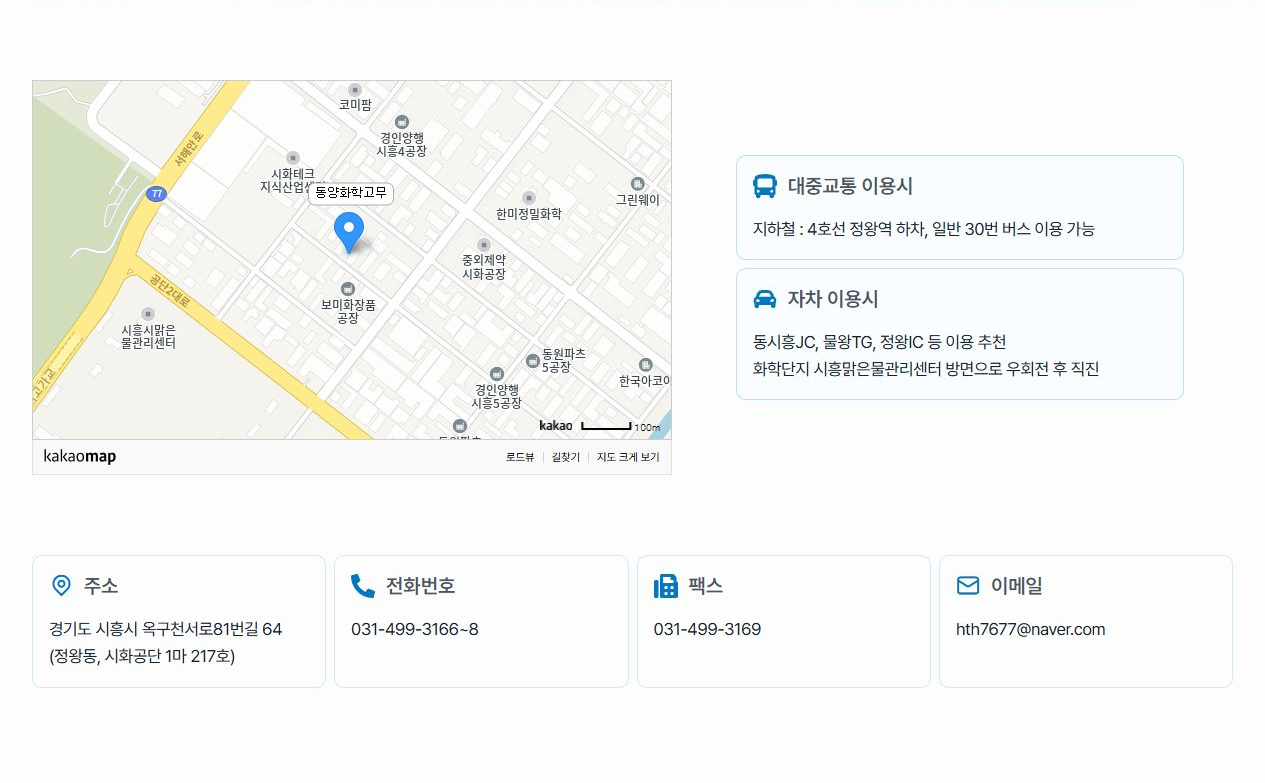Screen dimensions: 1265x783
Task: Click the 자차 이용시 heading
Action: point(833,298)
